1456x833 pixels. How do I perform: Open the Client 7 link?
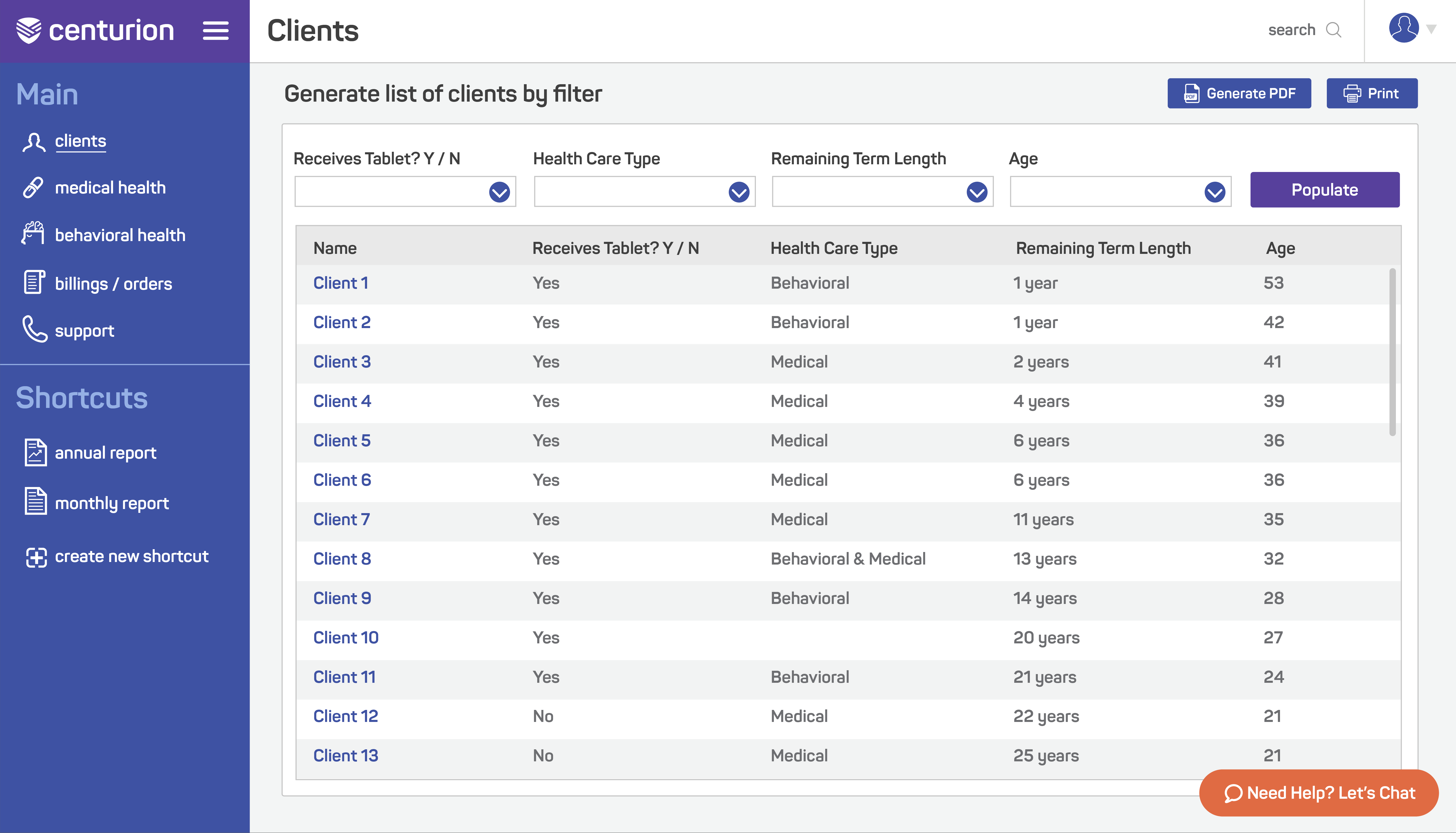tap(341, 520)
